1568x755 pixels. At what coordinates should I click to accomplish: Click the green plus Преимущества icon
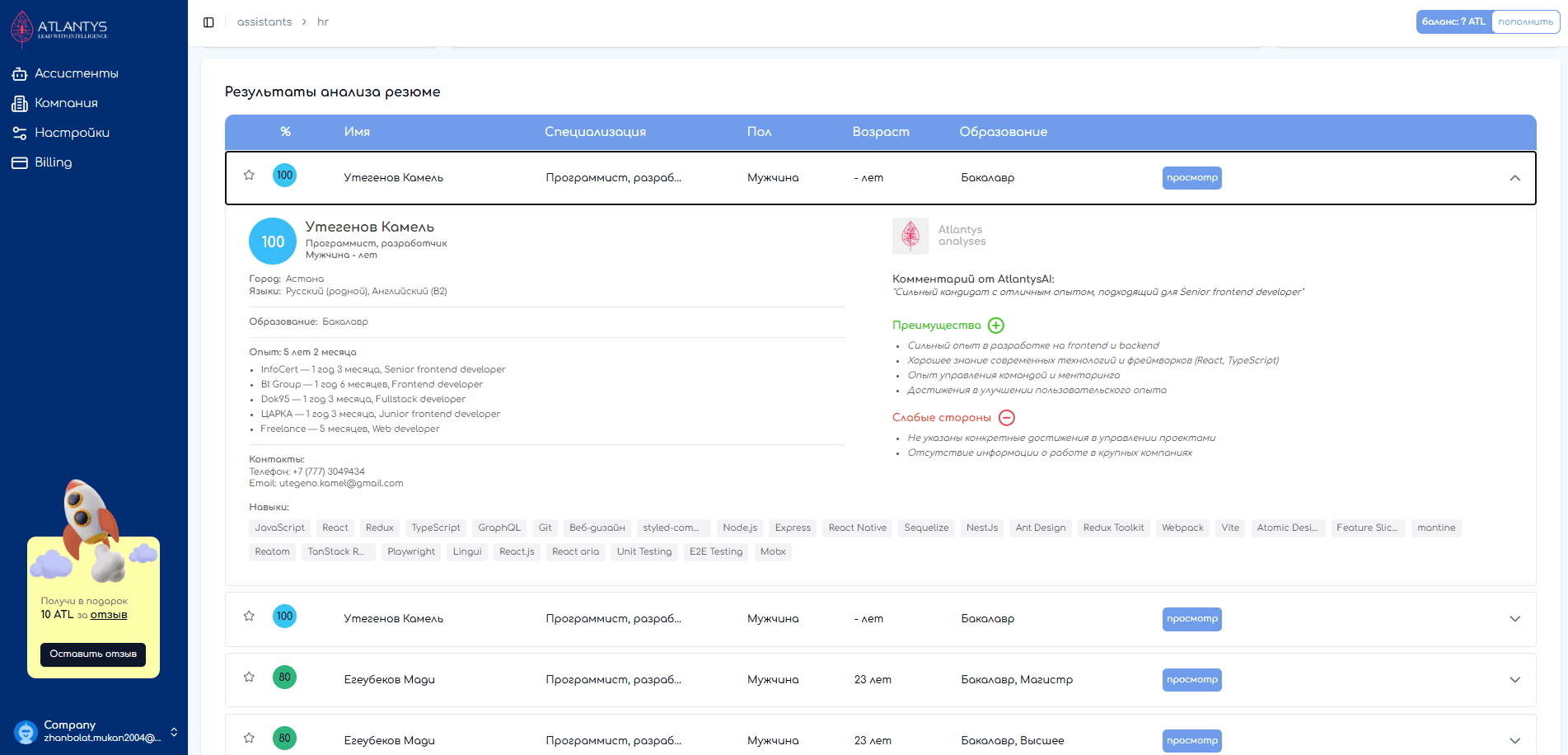[x=996, y=326]
